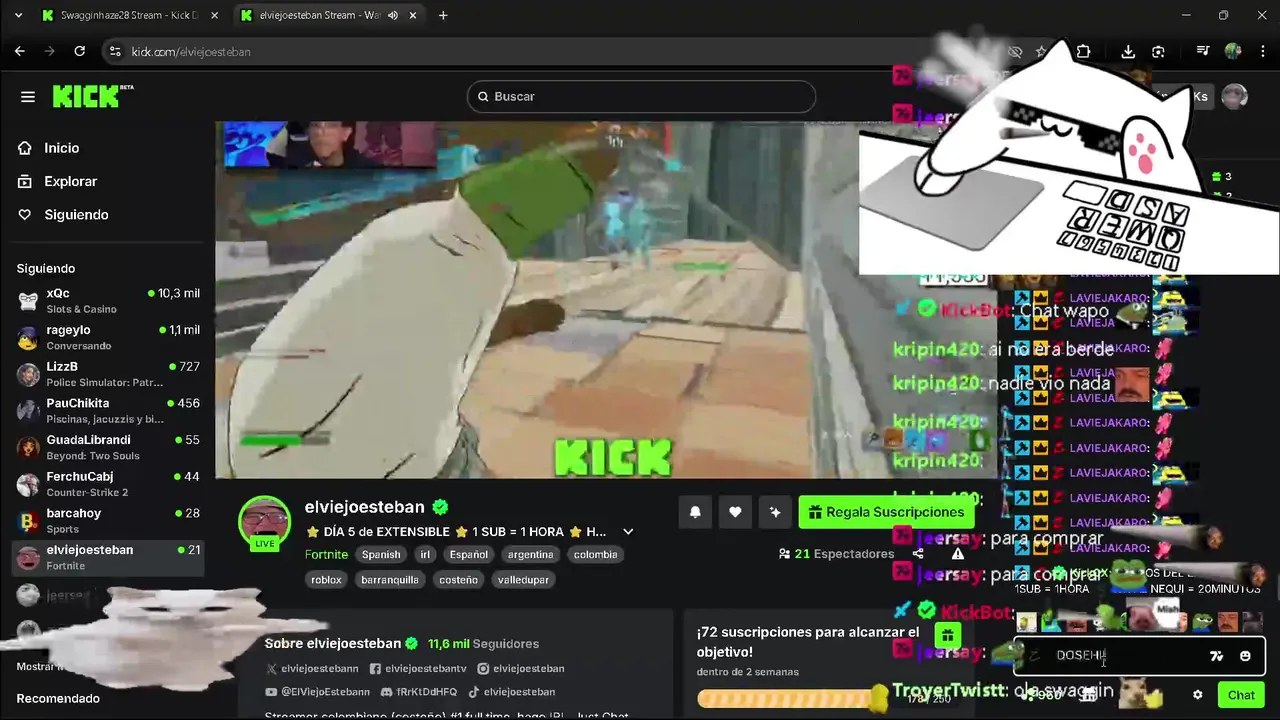This screenshot has width=1280, height=720.
Task: Click the site information icon in address bar
Action: [x=114, y=51]
